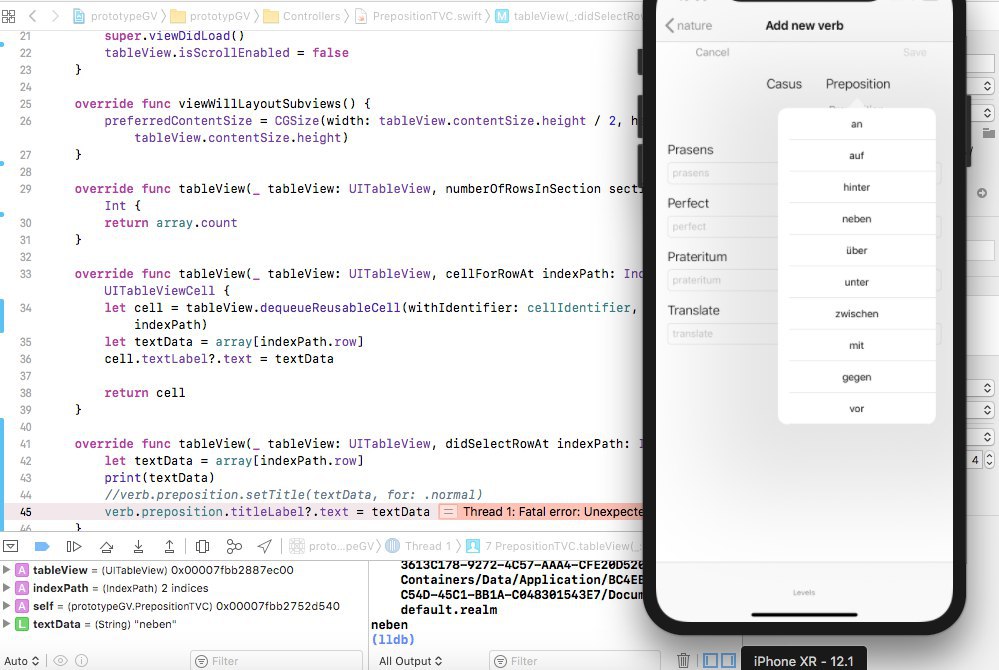Tap Save in the simulator
This screenshot has height=670, width=999.
click(914, 52)
